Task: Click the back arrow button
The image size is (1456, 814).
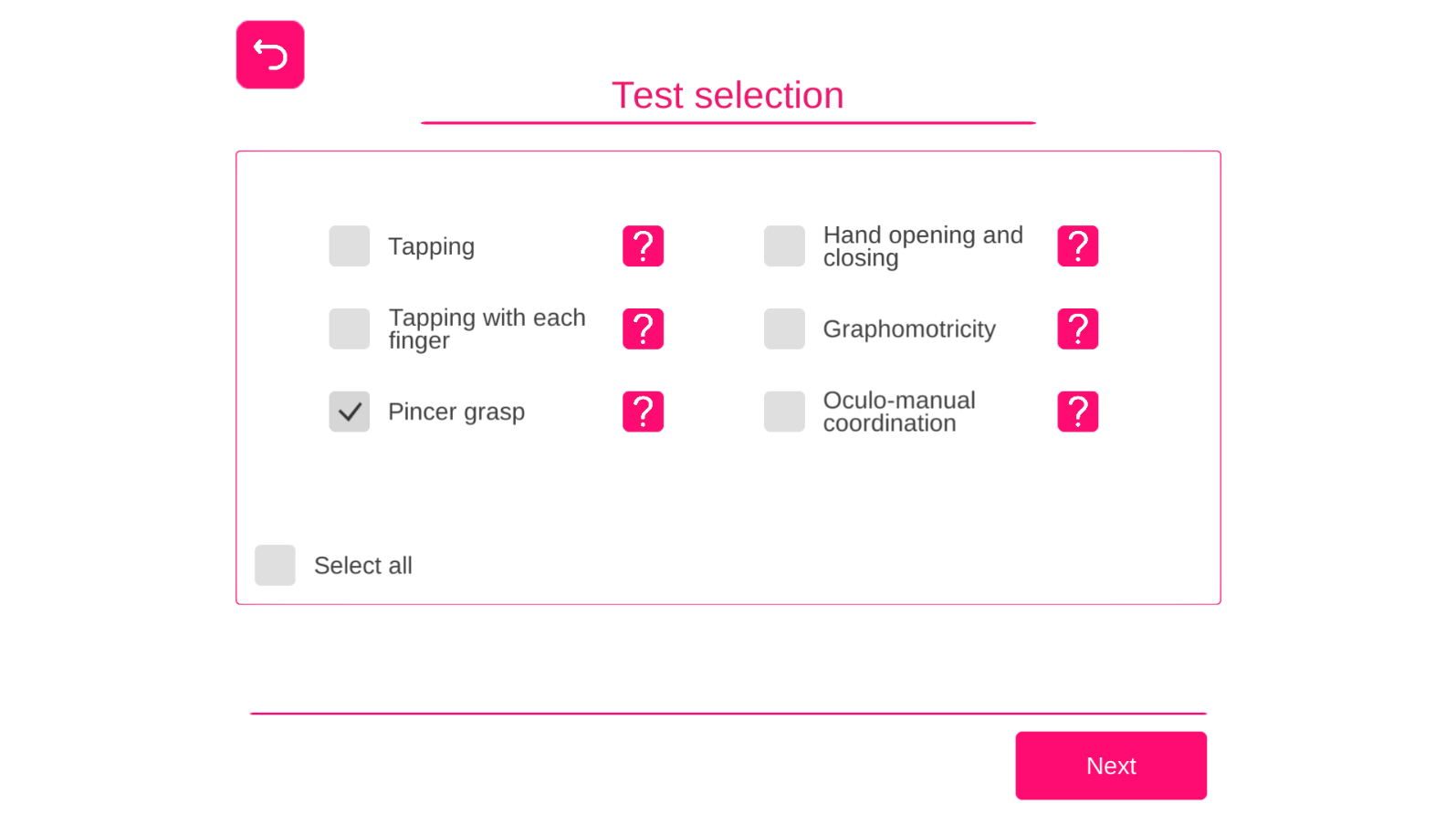Action: click(270, 55)
